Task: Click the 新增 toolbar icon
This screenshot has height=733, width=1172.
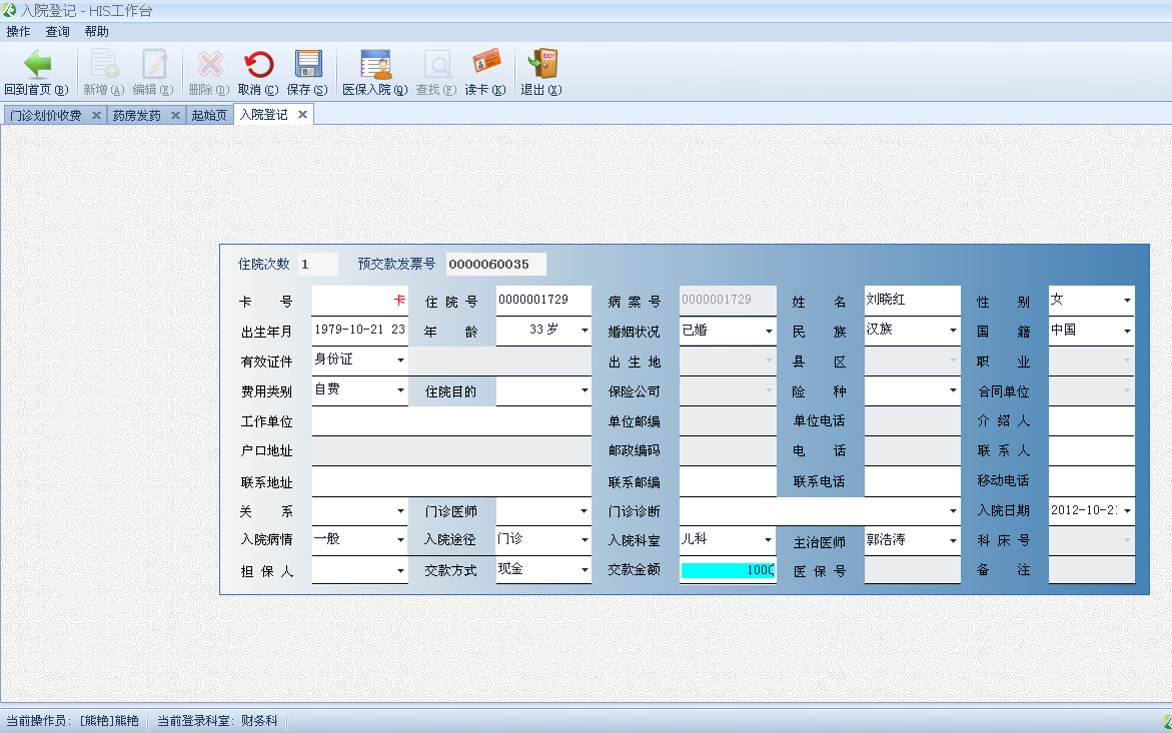Action: click(x=105, y=64)
